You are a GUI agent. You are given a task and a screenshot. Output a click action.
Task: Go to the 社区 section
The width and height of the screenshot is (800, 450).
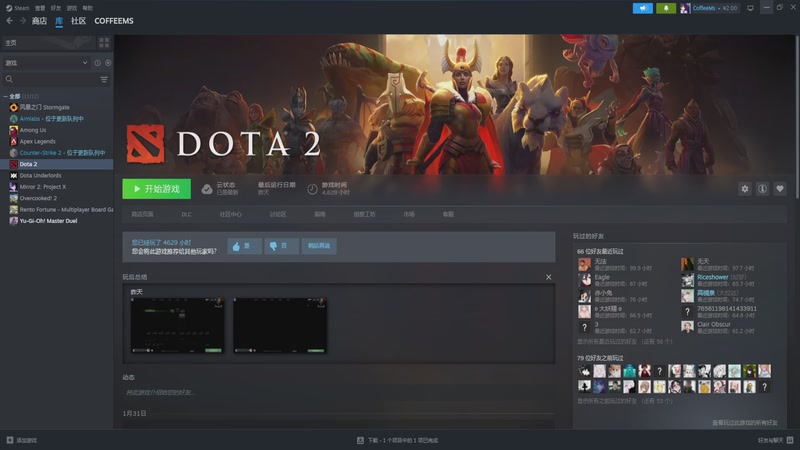click(x=79, y=21)
